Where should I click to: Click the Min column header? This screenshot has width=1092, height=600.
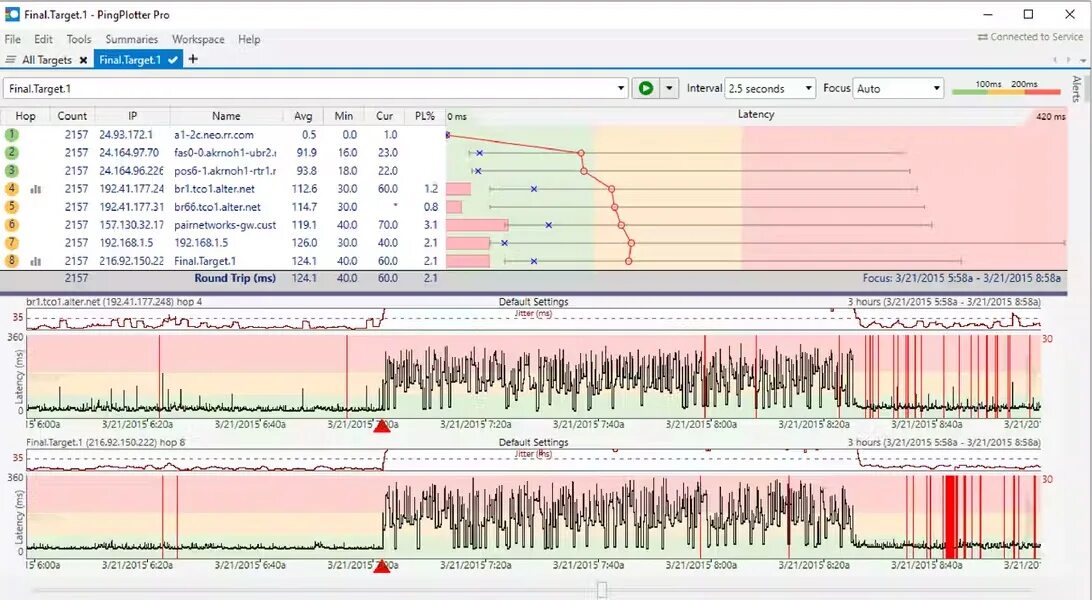[343, 116]
